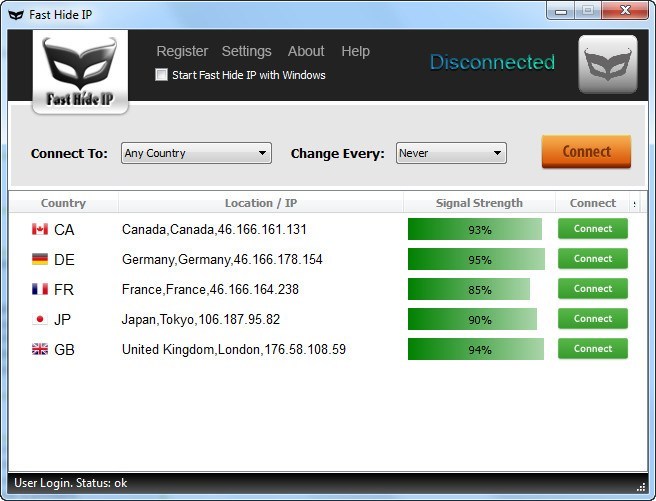
Task: Click the title bar mask icon
Action: click(16, 15)
